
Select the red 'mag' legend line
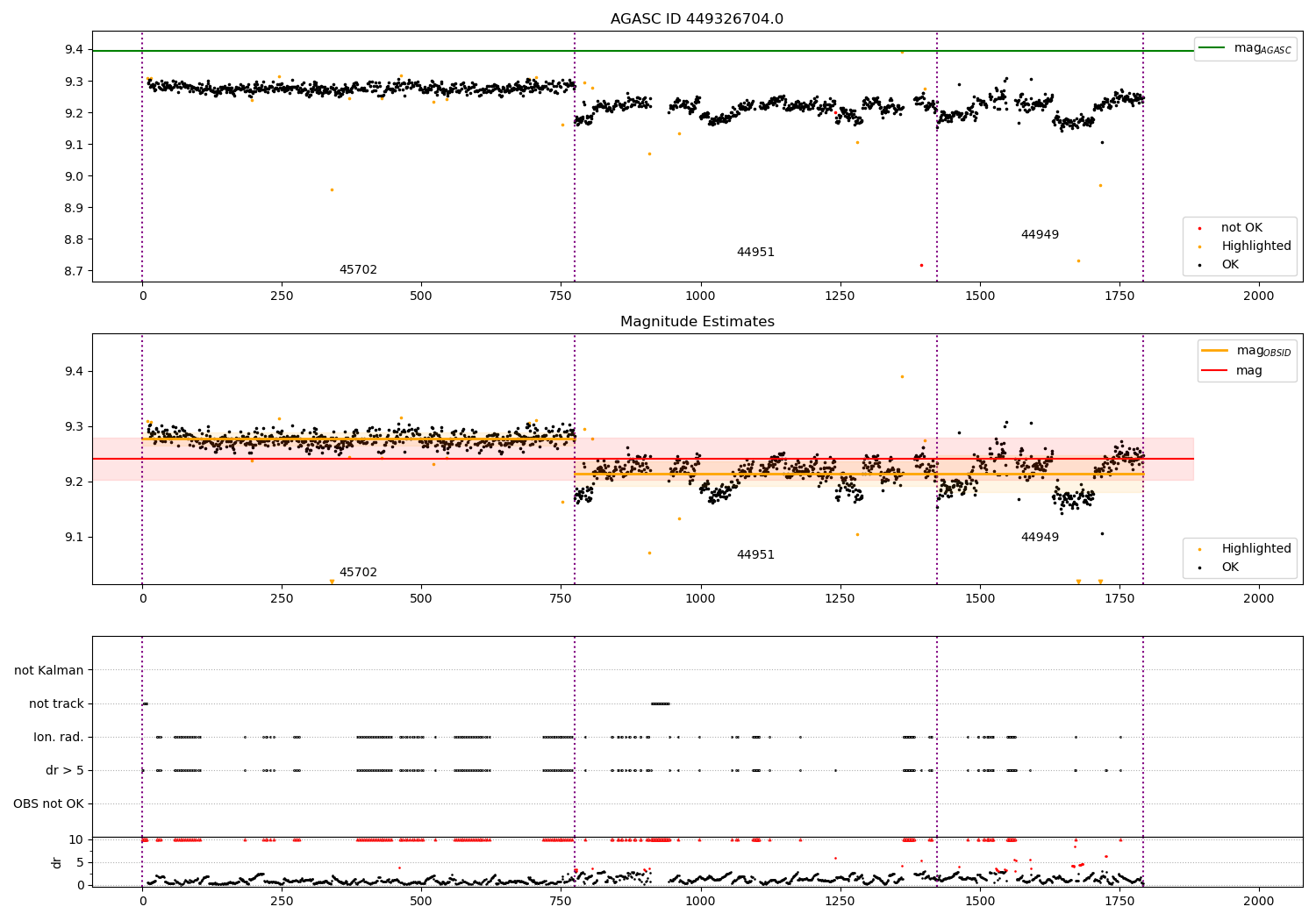click(x=1215, y=370)
